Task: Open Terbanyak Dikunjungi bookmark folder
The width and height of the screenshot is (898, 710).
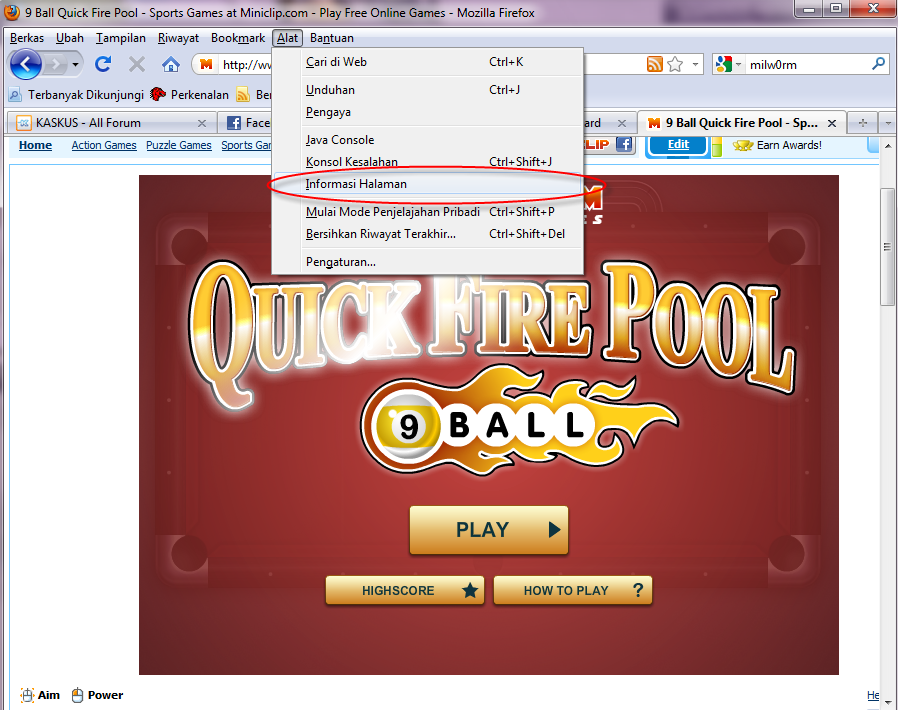Action: coord(78,94)
